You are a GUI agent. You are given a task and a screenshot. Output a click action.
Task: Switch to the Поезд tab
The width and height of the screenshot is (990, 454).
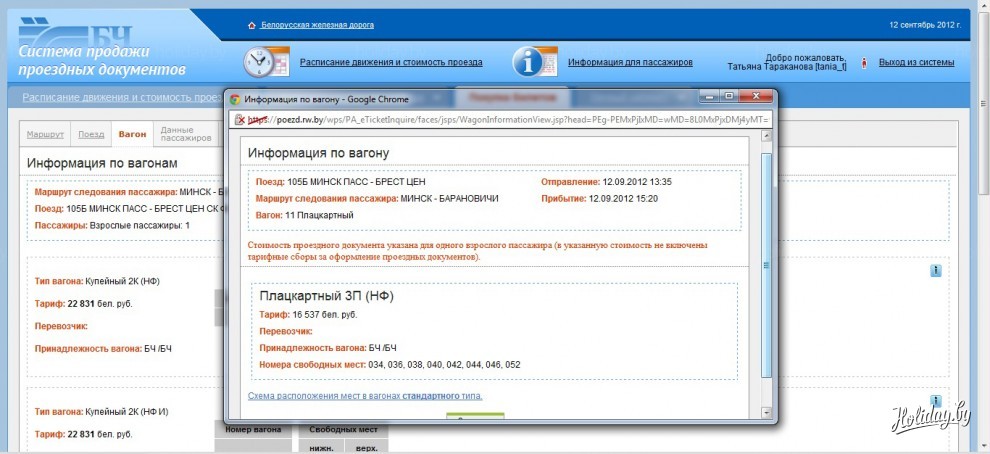click(91, 133)
